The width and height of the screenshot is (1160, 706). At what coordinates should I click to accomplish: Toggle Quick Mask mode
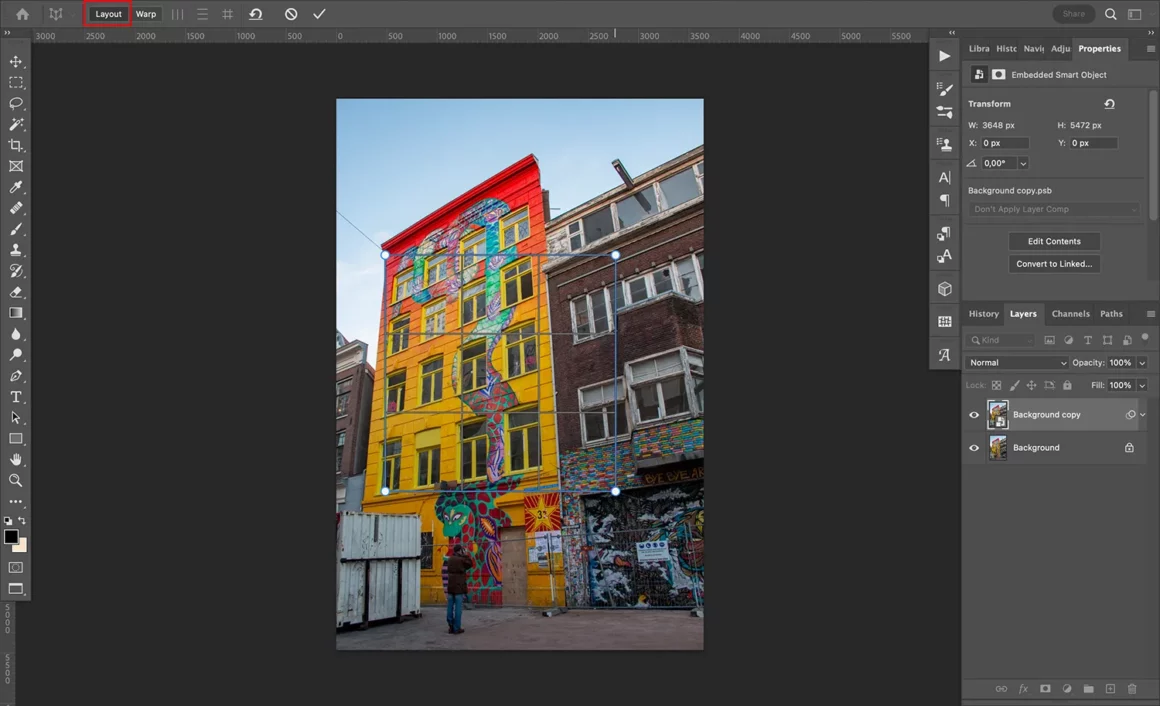coord(16,568)
